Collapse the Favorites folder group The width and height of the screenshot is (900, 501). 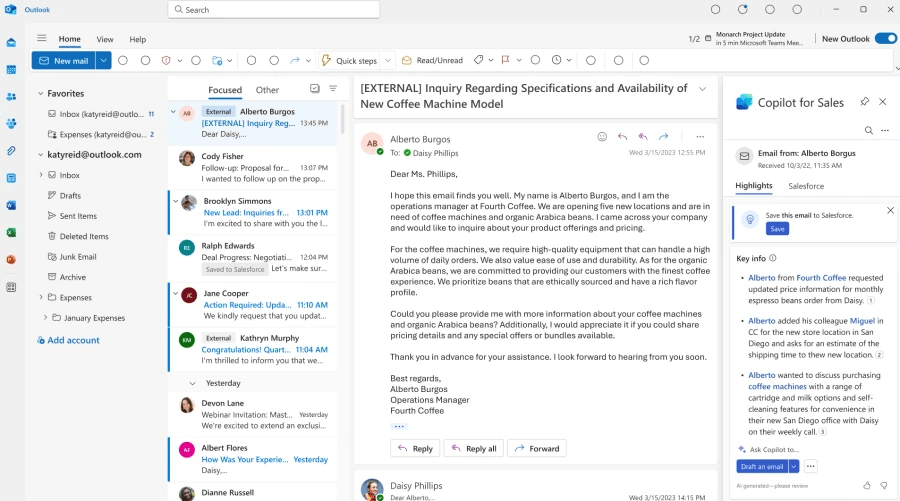pos(38,94)
